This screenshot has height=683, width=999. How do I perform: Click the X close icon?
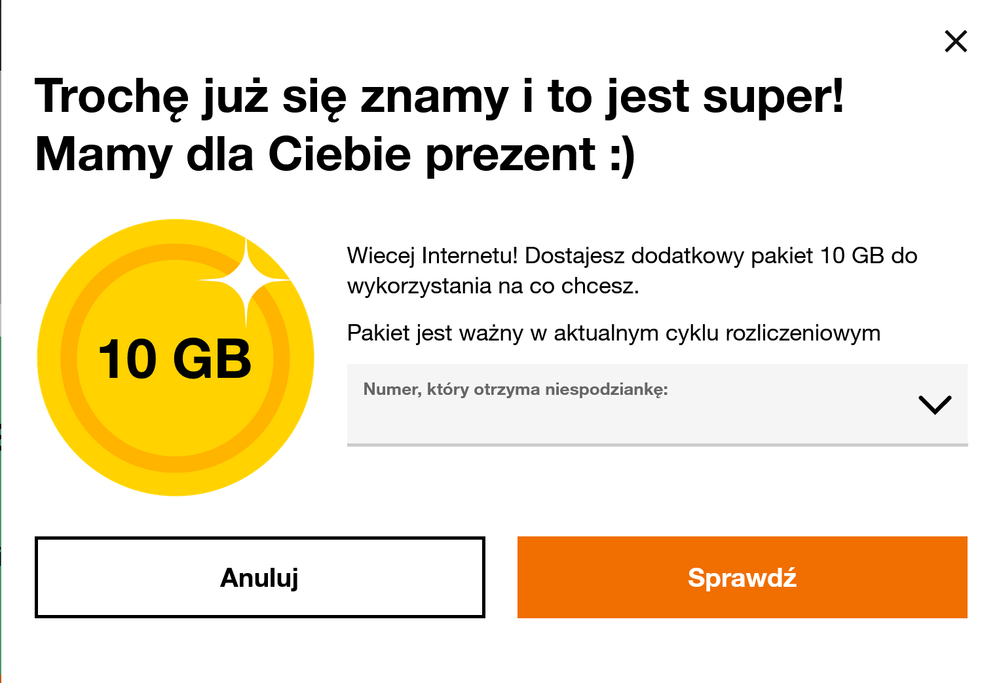coord(956,41)
